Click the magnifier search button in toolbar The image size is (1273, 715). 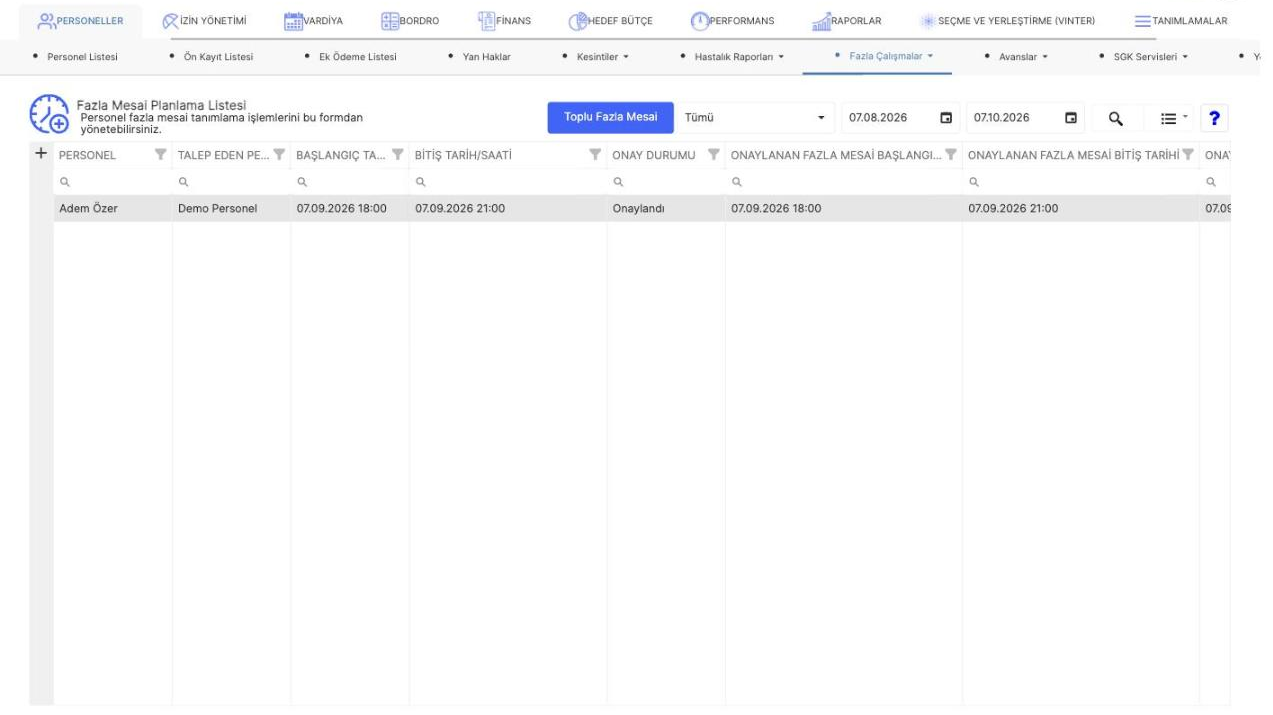[x=1115, y=118]
